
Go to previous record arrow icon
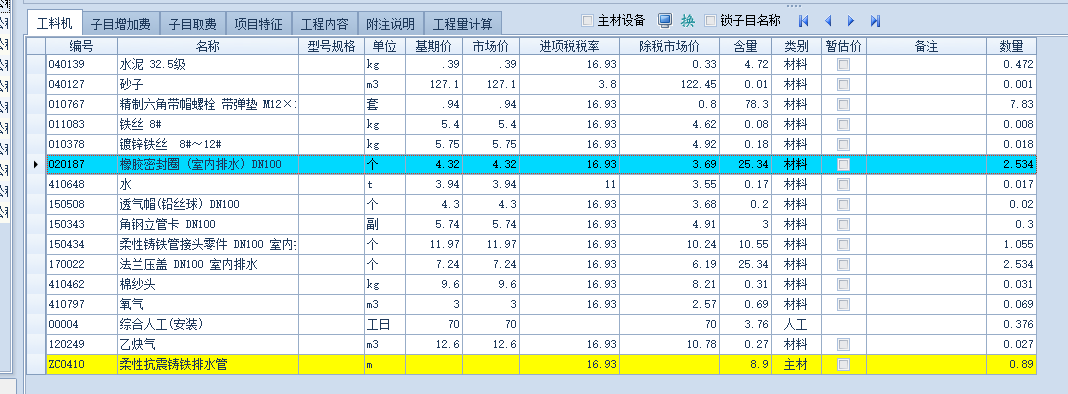(x=828, y=21)
